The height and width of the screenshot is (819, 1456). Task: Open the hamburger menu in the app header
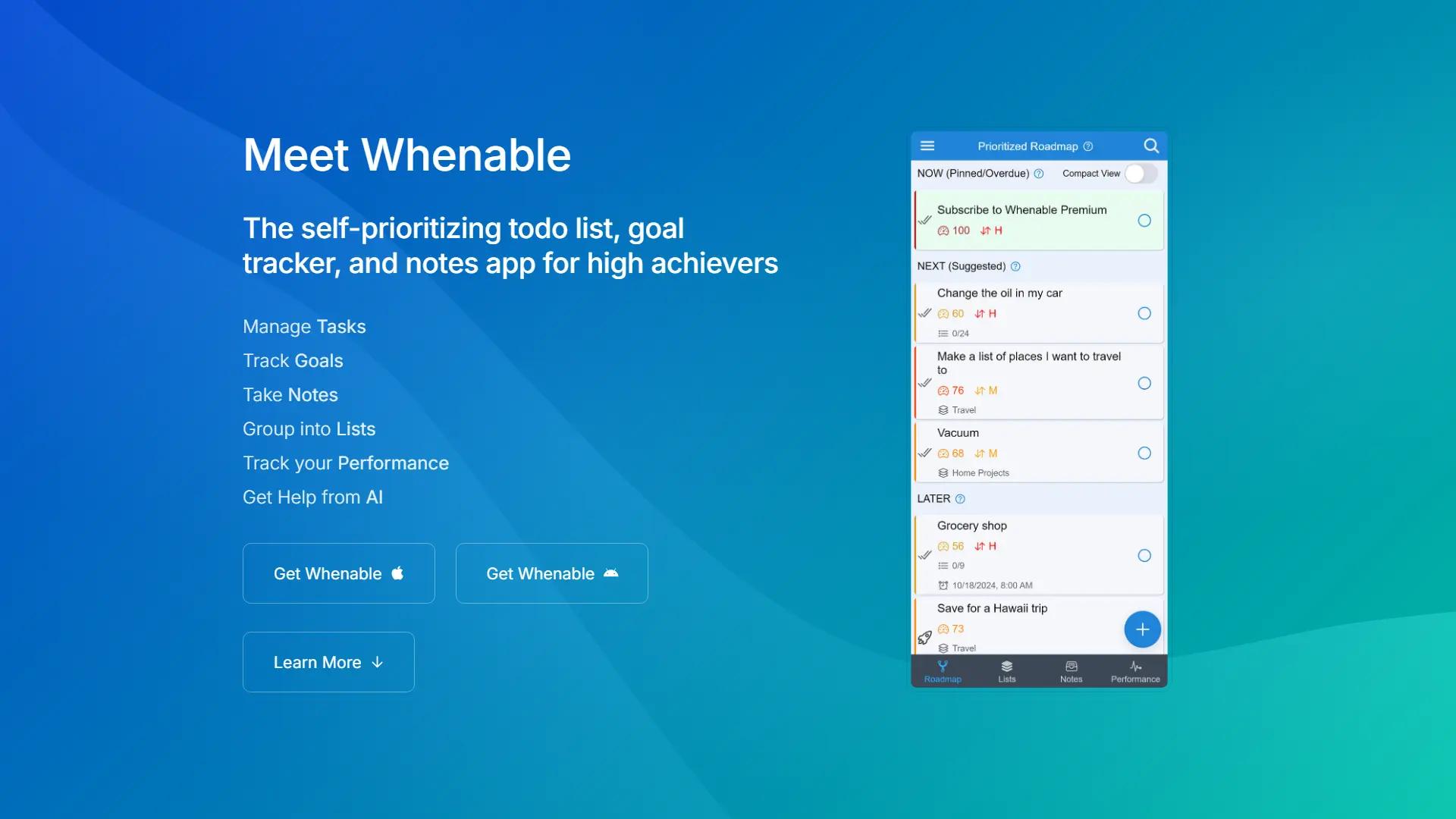(927, 146)
